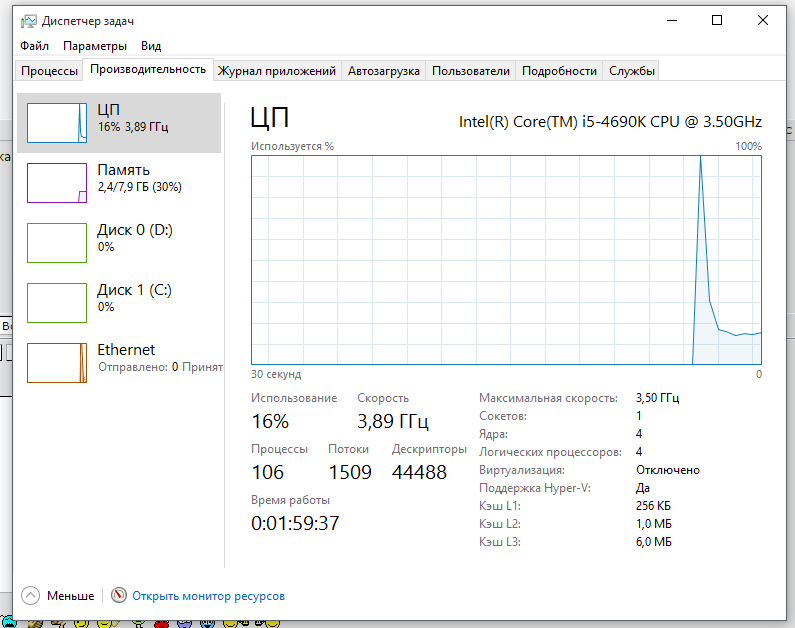Screen dimensions: 795x628
Task: Maximize the Диспетчер задач window
Action: point(717,20)
